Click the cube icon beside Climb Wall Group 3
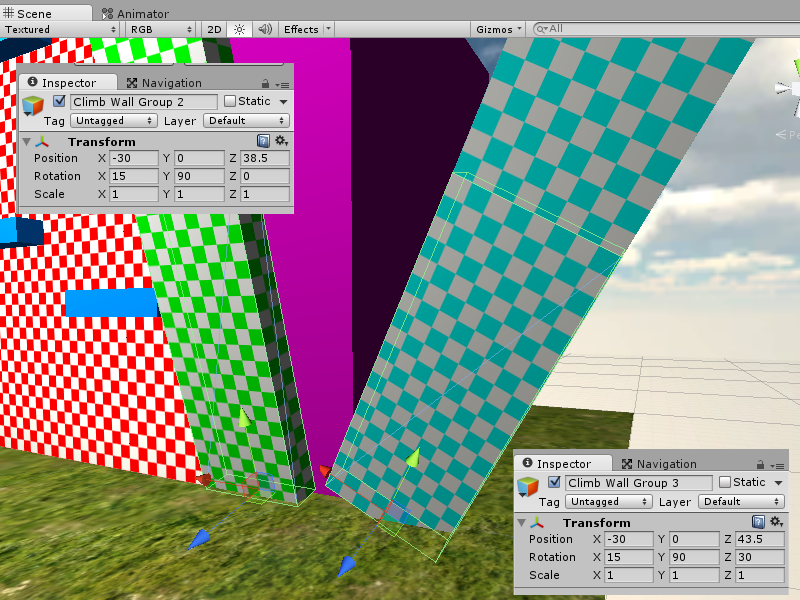 (526, 483)
